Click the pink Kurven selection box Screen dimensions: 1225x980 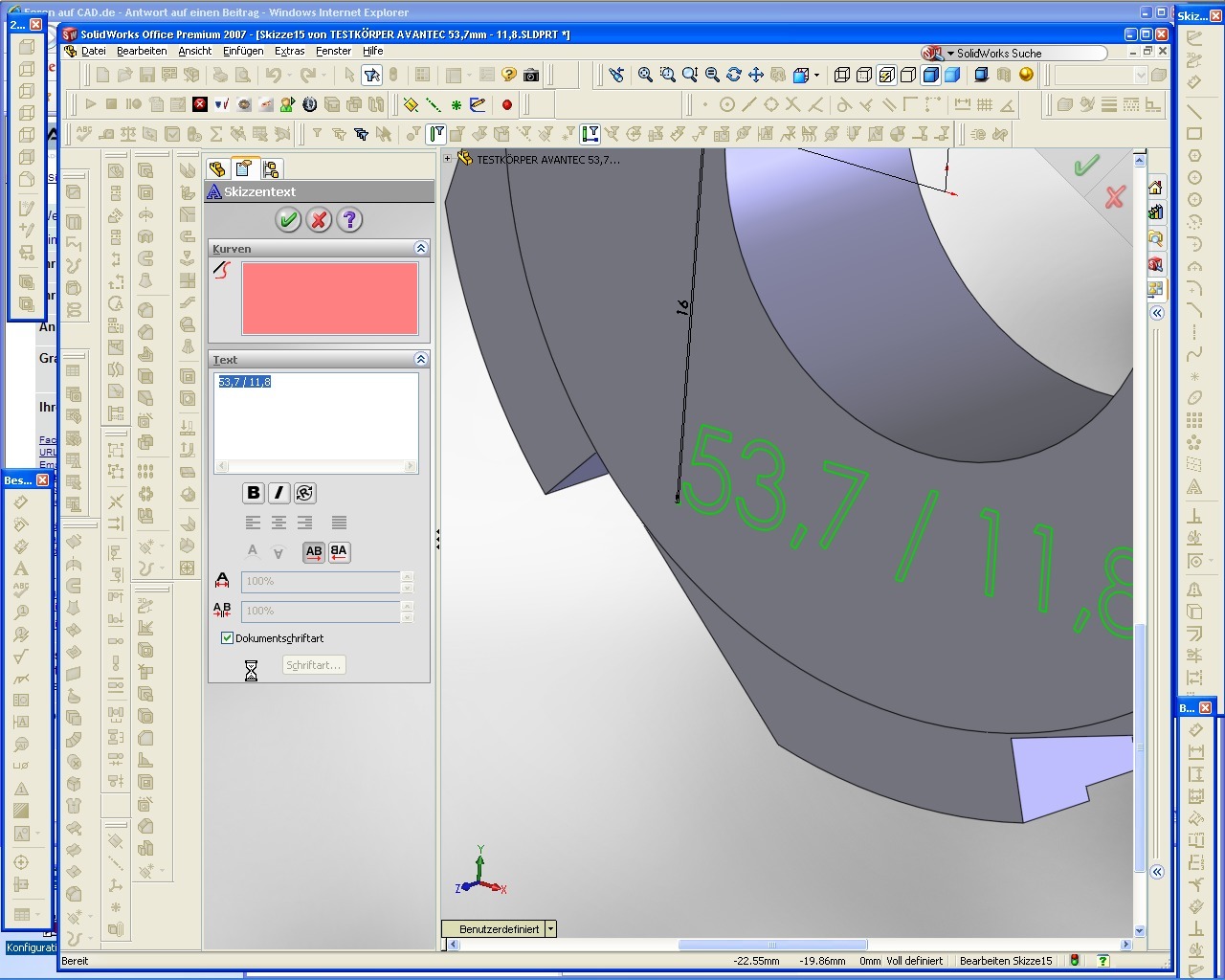click(x=329, y=299)
